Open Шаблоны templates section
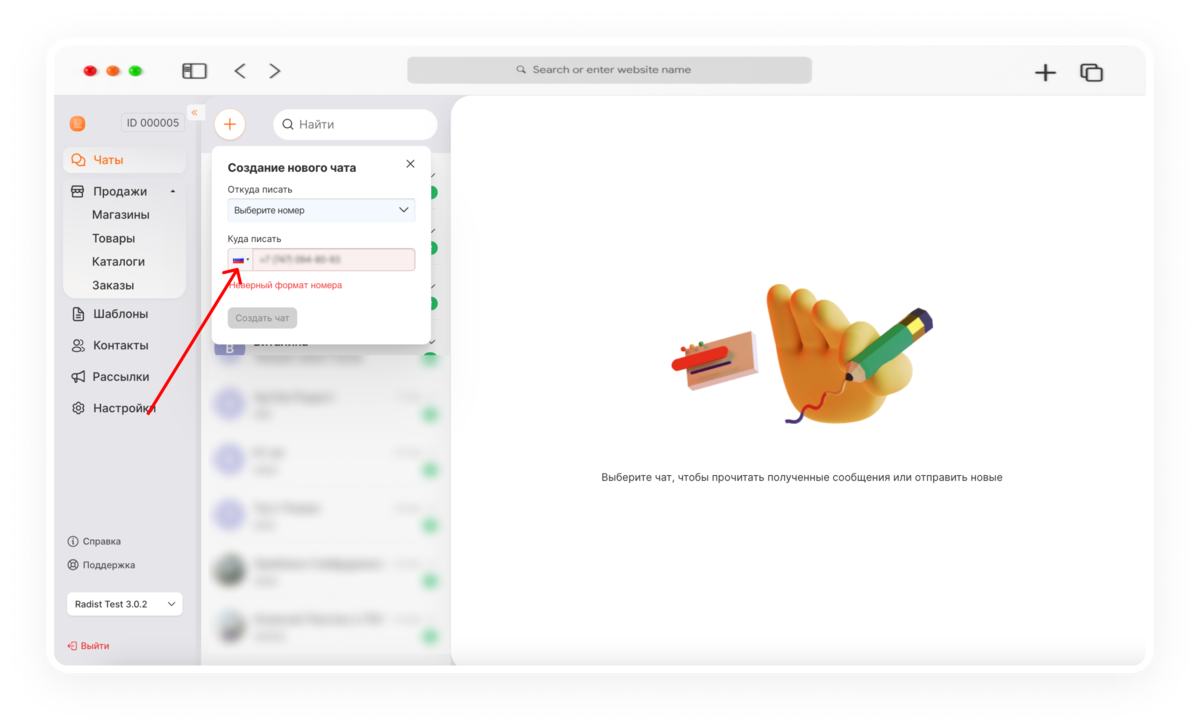1200x728 pixels. click(120, 314)
